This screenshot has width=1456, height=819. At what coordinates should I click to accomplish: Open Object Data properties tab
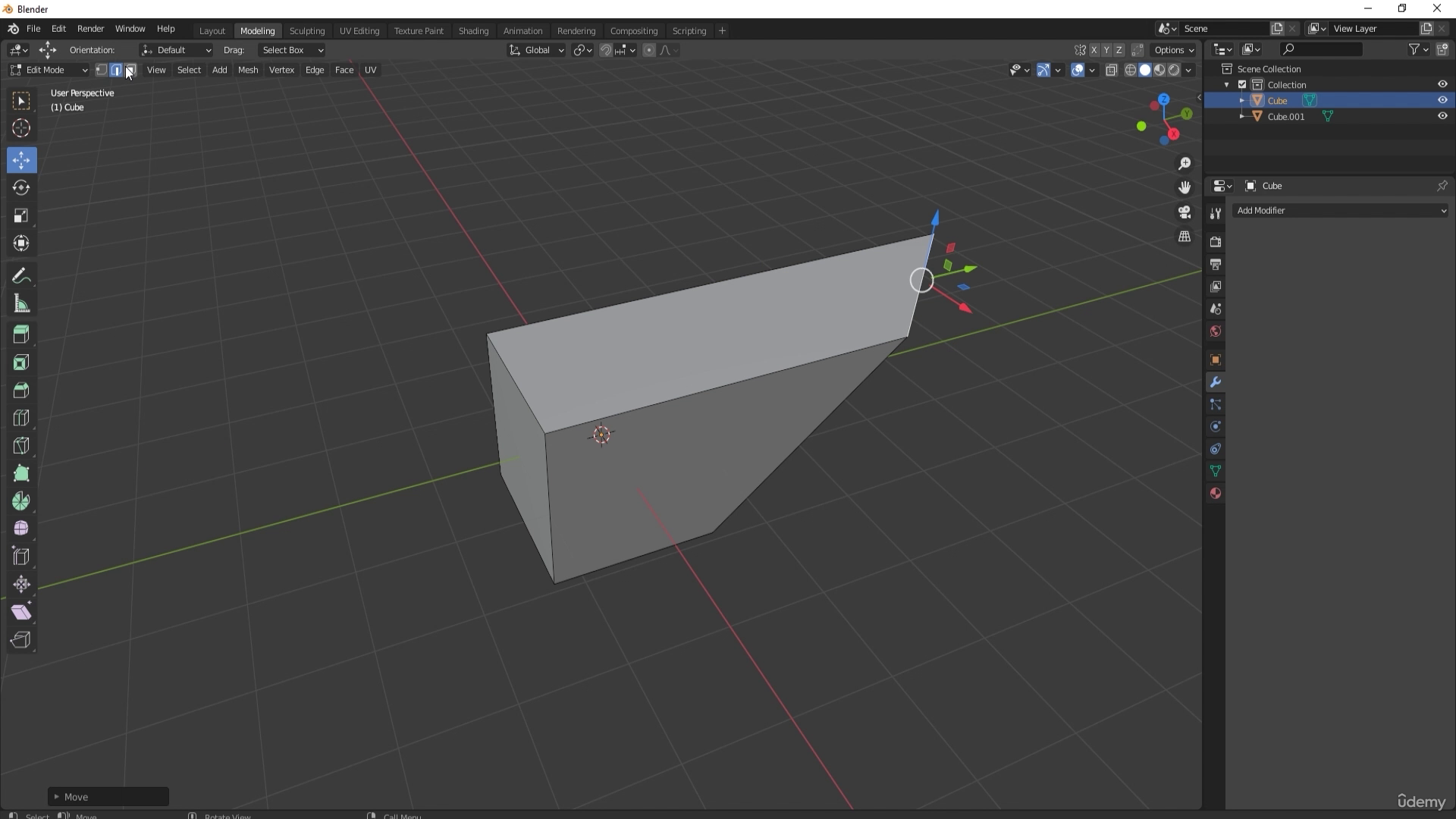pyautogui.click(x=1216, y=471)
